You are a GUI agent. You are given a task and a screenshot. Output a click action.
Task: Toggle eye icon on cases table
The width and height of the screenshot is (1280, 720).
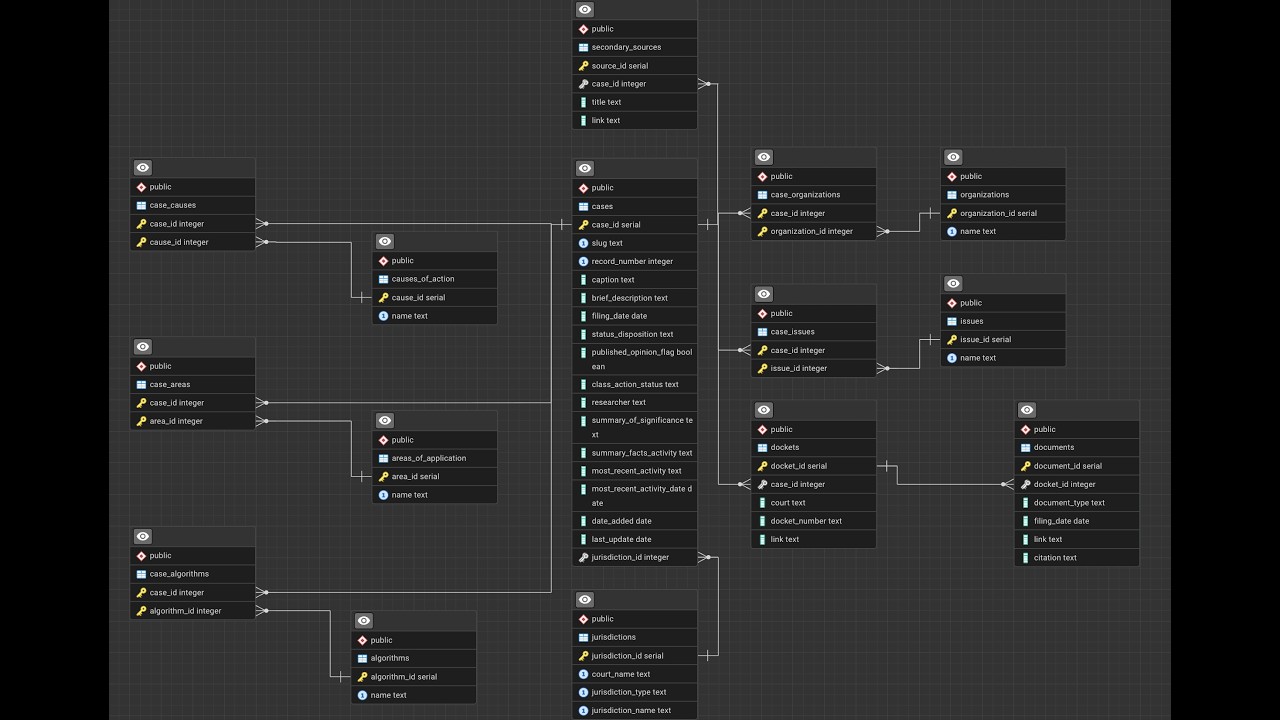585,169
